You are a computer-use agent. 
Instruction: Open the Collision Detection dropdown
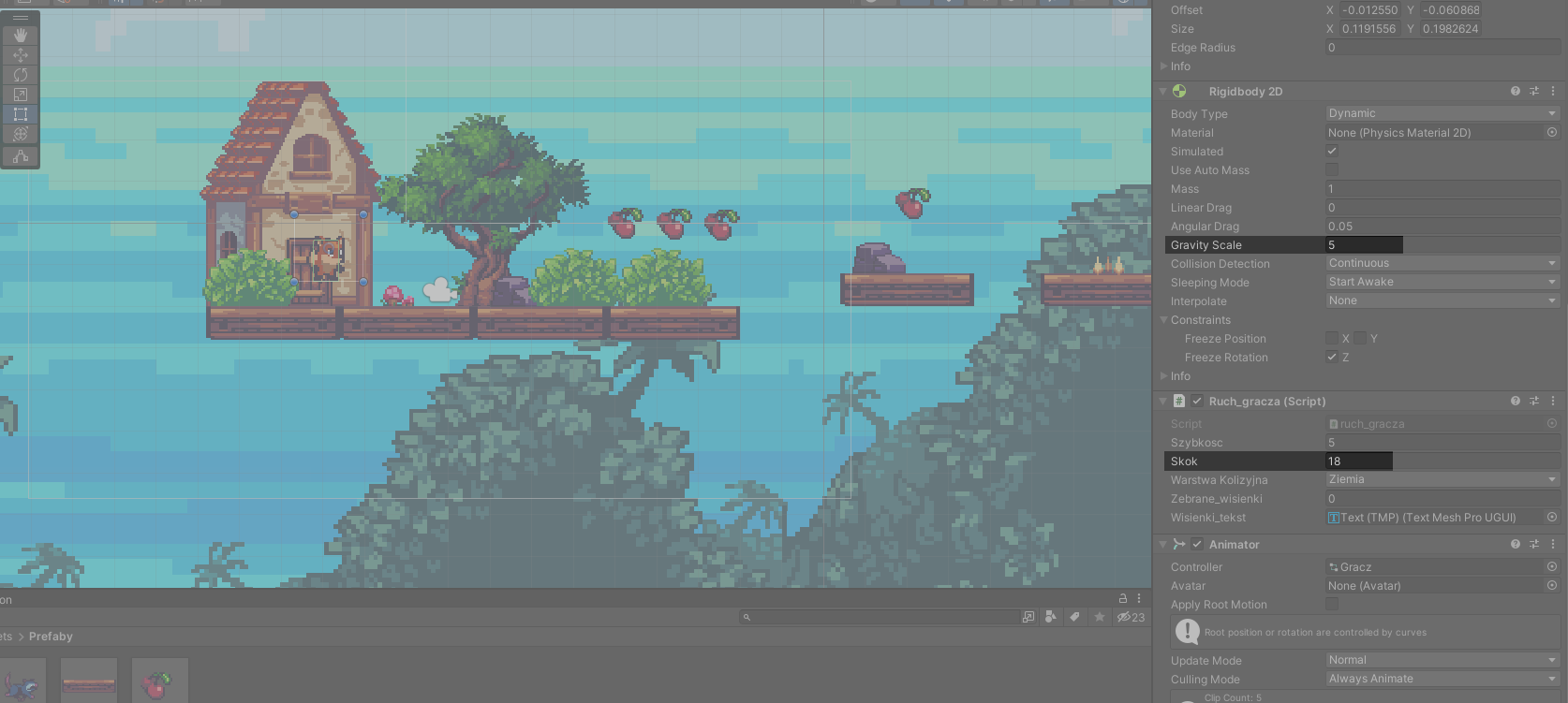(x=1442, y=263)
